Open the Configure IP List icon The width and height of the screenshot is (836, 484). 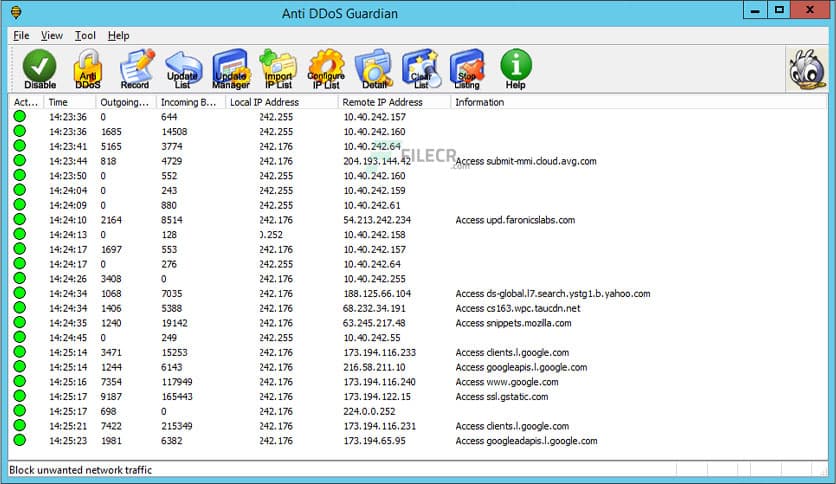(326, 69)
